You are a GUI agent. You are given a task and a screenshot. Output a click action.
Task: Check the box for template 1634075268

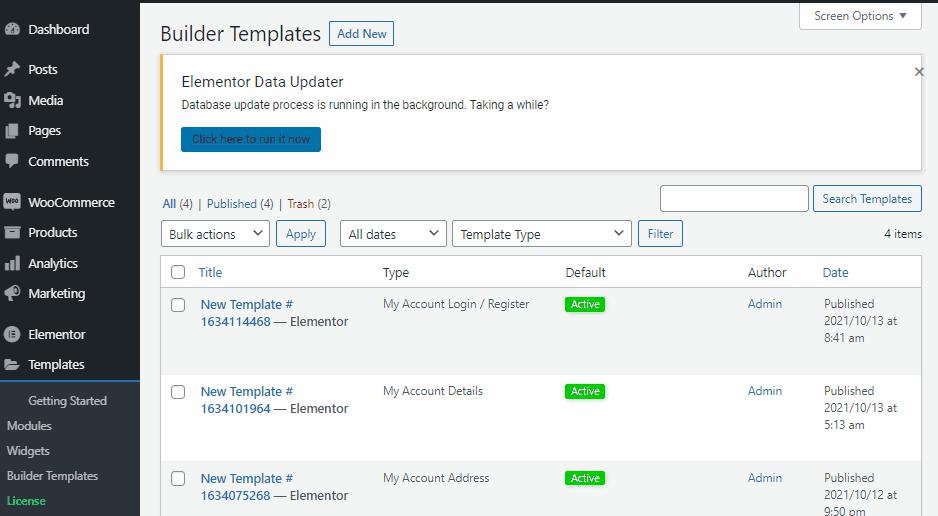tap(178, 478)
